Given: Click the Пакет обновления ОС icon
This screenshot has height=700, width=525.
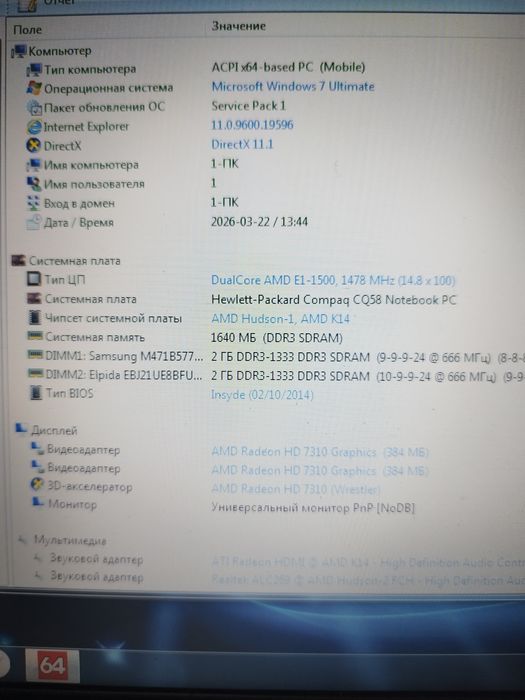Looking at the screenshot, I should (x=34, y=108).
